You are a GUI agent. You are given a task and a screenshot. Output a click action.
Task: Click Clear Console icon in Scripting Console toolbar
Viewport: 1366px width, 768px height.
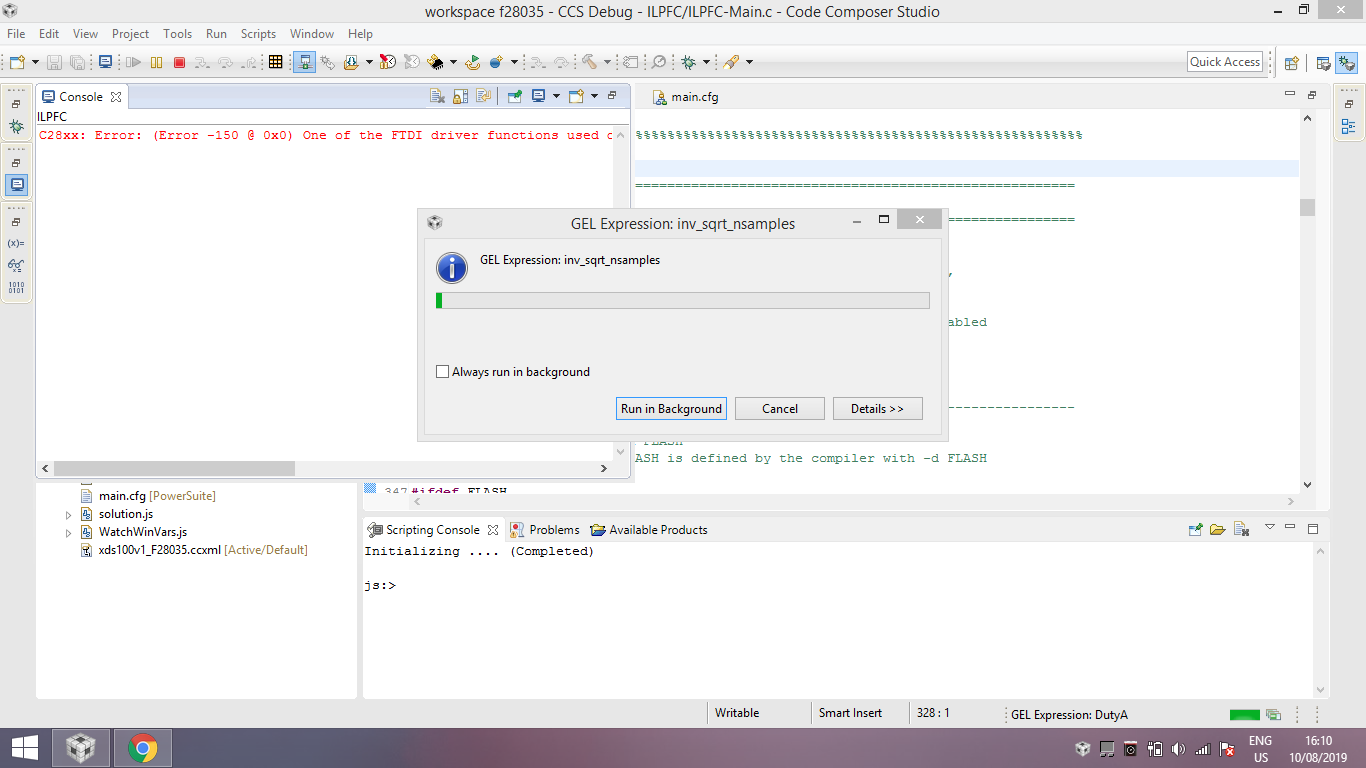point(1241,529)
